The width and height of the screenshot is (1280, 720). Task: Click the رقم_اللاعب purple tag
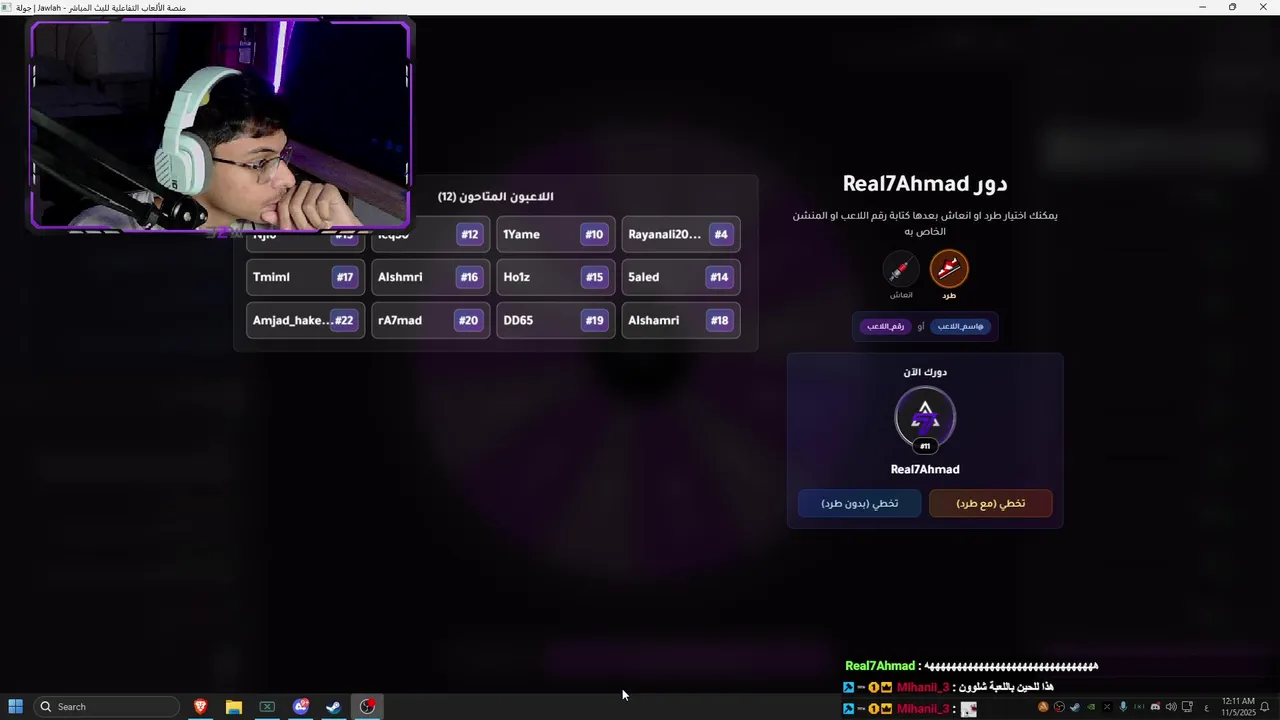(886, 326)
